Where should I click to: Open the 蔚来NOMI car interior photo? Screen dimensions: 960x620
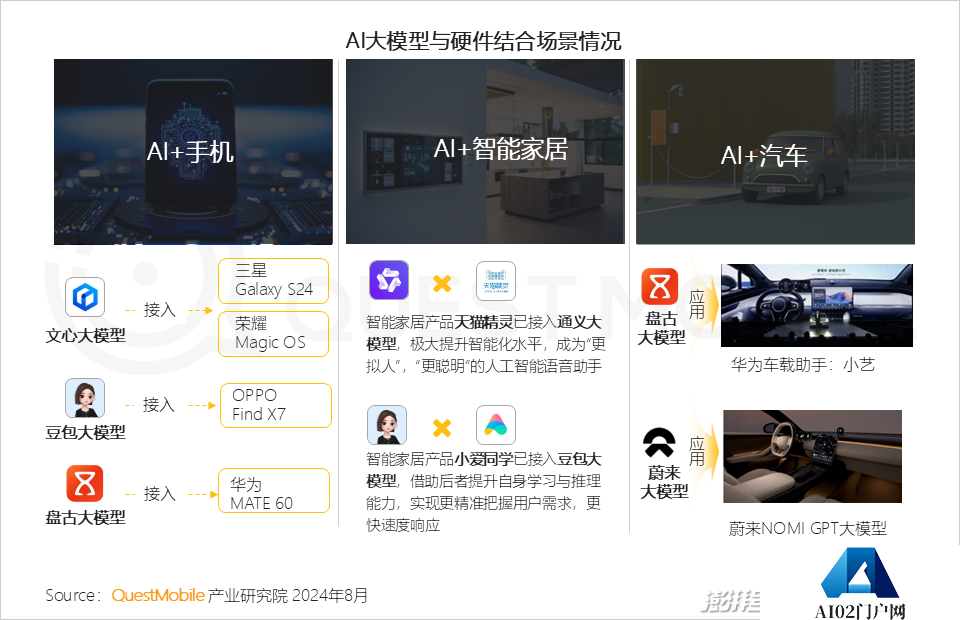coord(812,457)
